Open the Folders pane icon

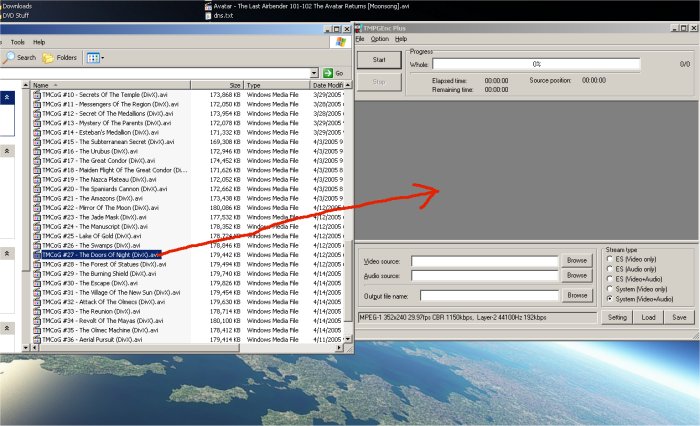pos(48,58)
